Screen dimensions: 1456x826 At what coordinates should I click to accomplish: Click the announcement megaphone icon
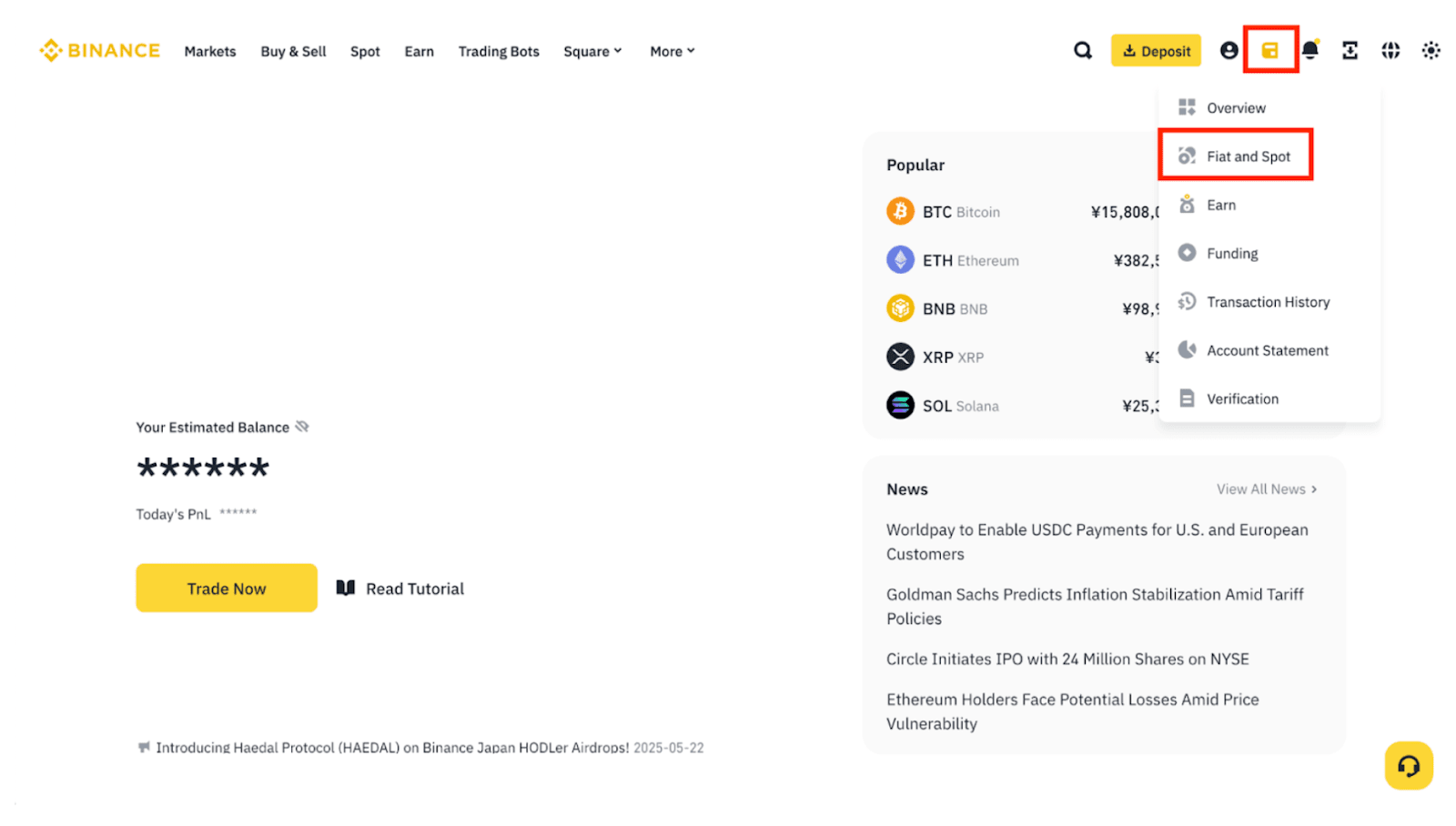pyautogui.click(x=144, y=747)
